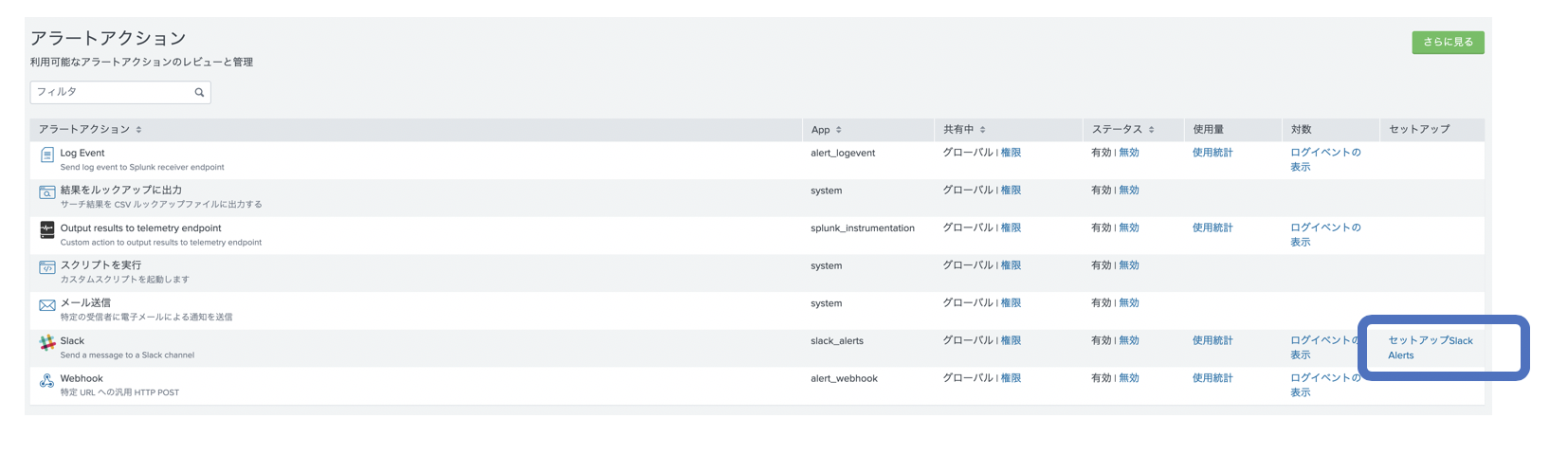This screenshot has height=455, width=1568.
Task: Click the Webhook action name
Action: [82, 378]
